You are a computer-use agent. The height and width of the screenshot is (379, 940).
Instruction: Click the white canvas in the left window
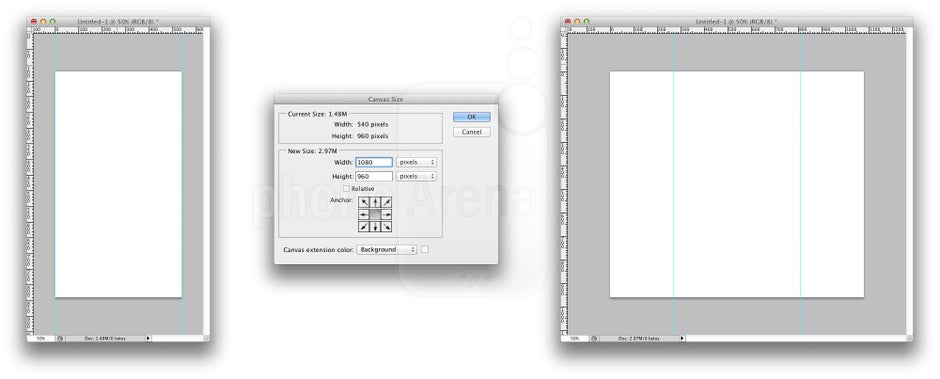pyautogui.click(x=118, y=184)
